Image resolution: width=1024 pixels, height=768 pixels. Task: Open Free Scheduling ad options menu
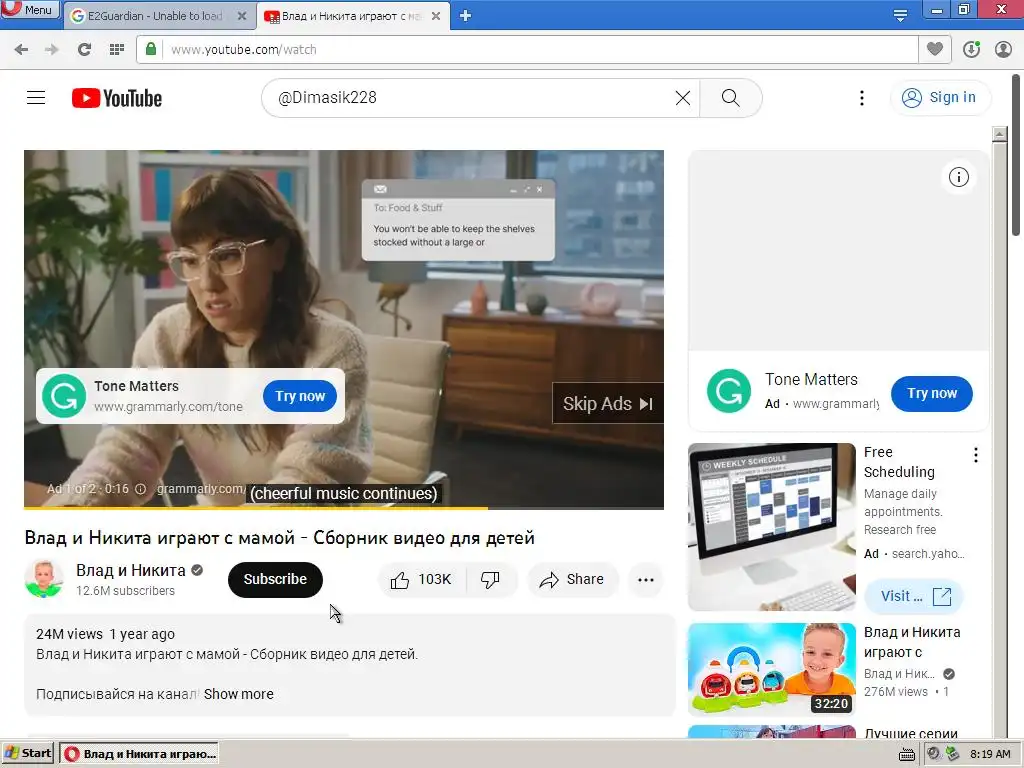pos(976,455)
